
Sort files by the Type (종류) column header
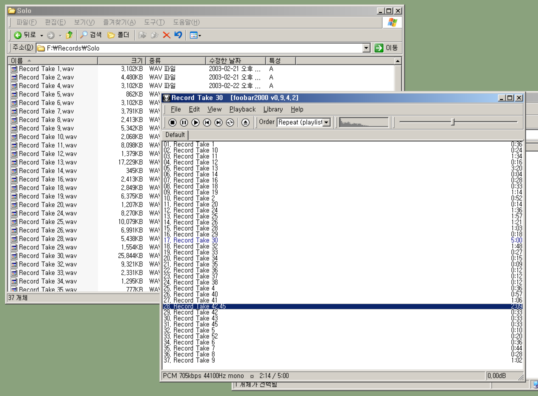176,61
